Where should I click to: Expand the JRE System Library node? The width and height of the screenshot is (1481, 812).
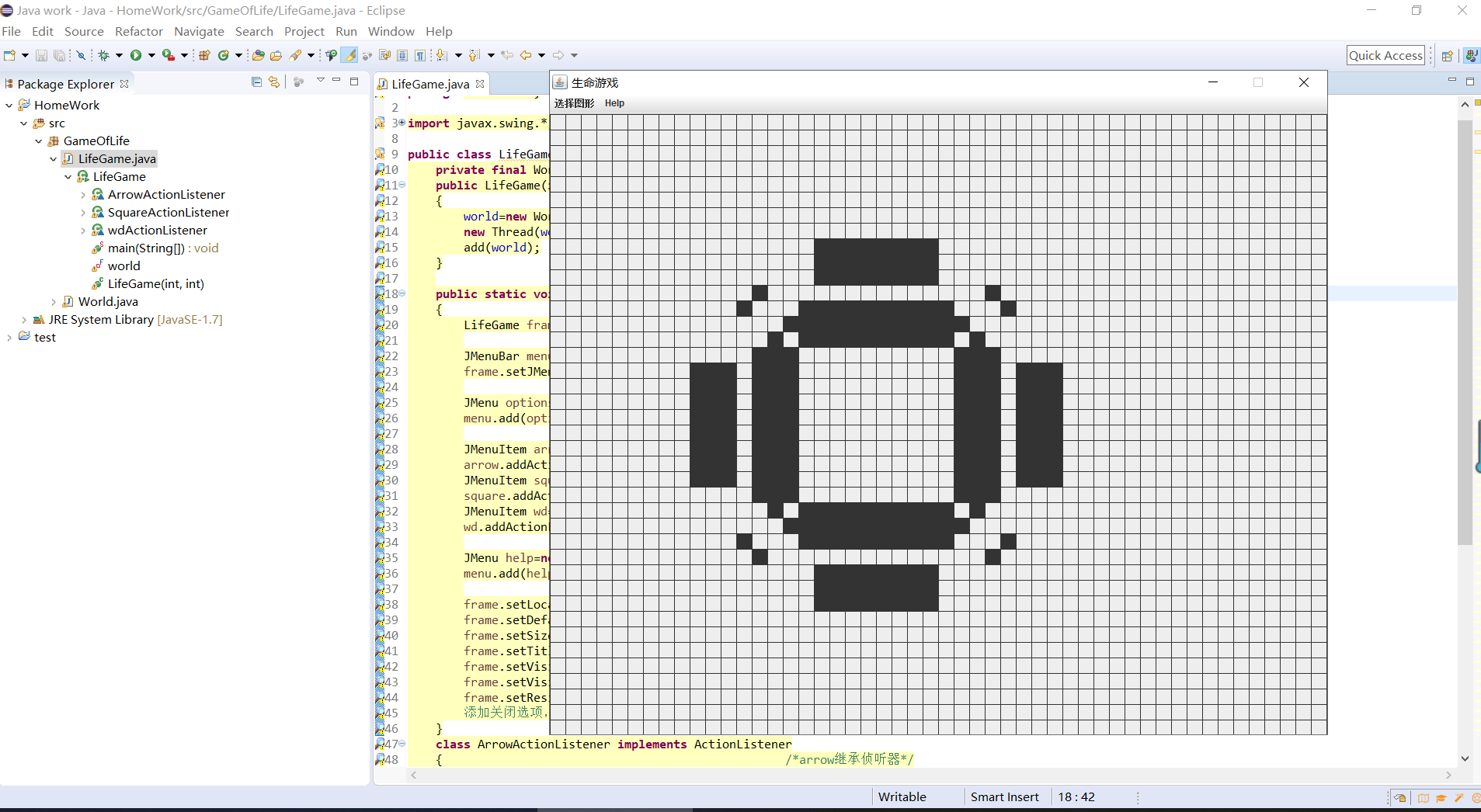tap(24, 320)
